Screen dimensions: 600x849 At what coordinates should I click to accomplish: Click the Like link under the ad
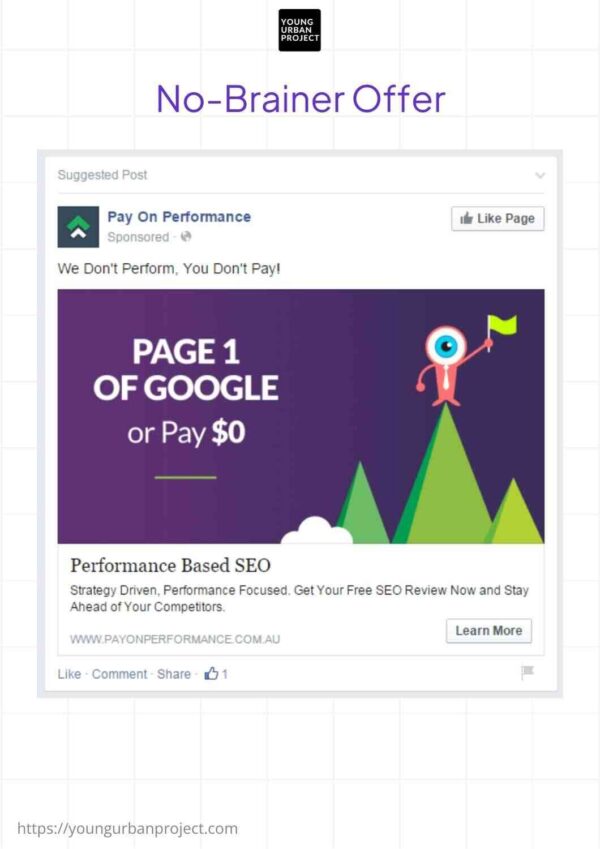[x=68, y=674]
